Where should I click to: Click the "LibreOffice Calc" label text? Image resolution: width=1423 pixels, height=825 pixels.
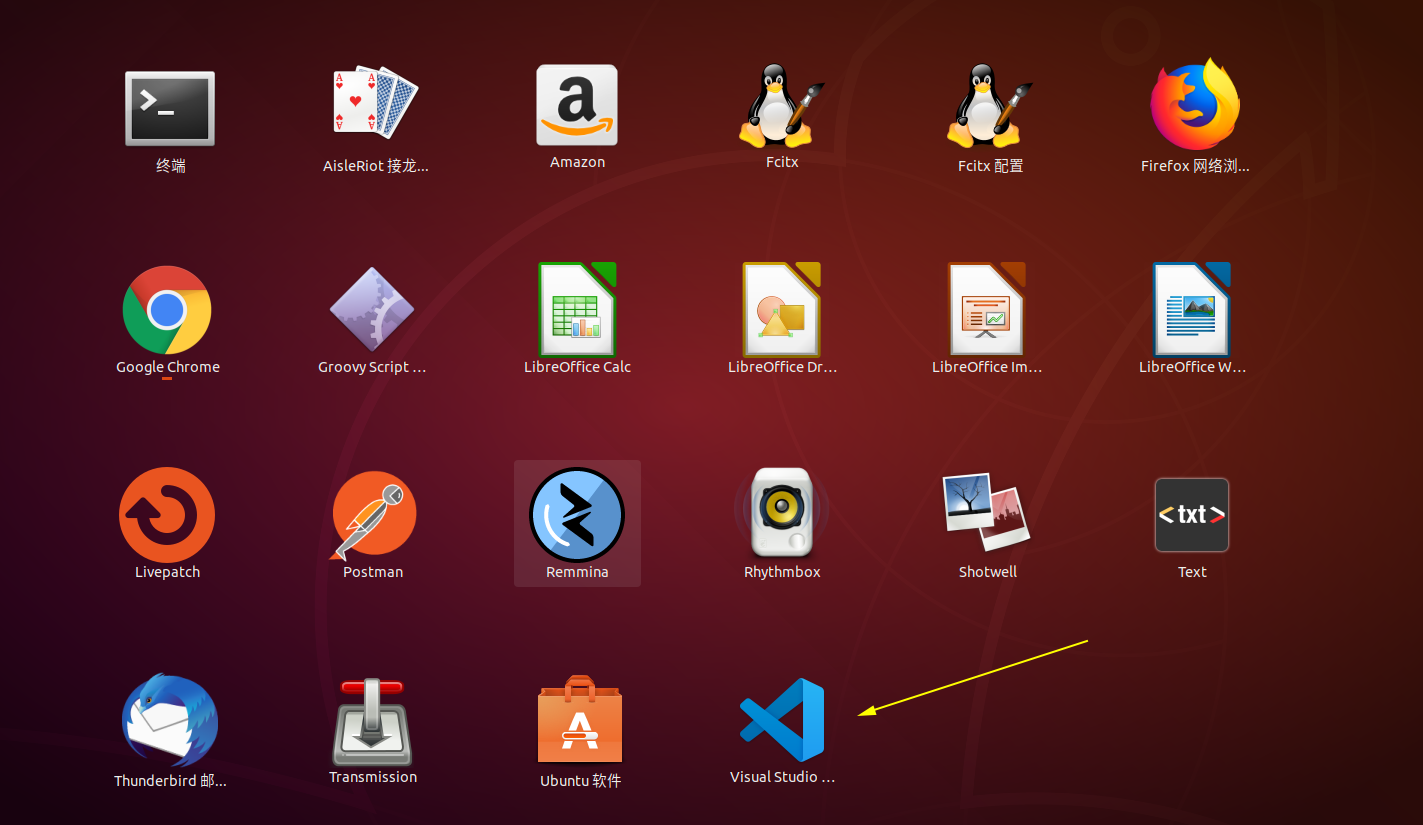(x=577, y=367)
